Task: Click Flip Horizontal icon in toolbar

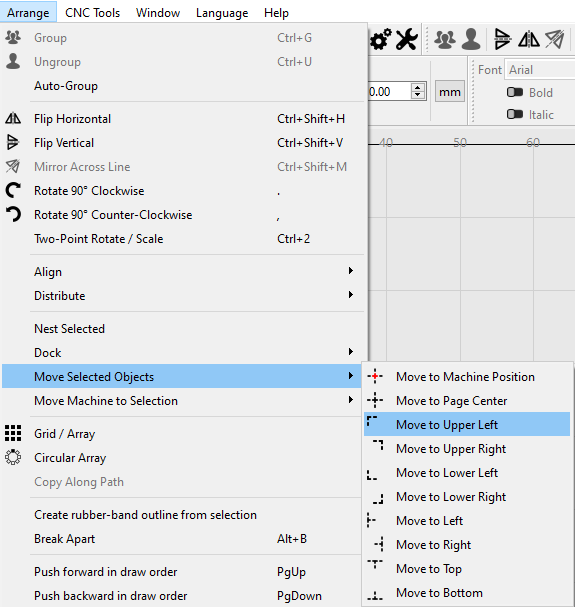Action: tap(529, 39)
